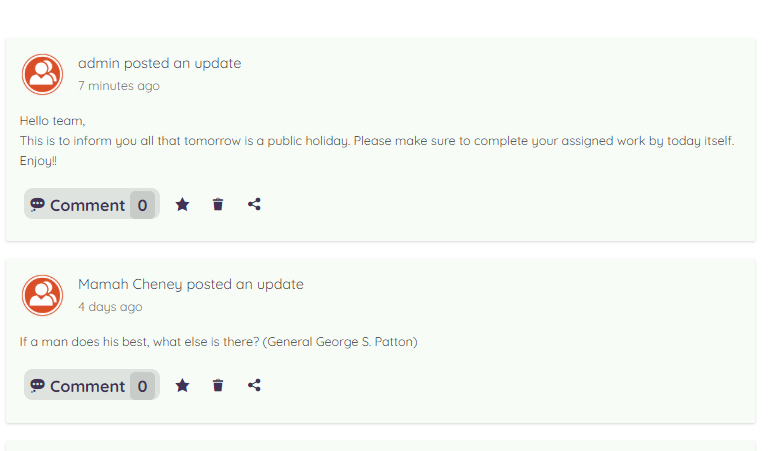This screenshot has height=451, width=780.
Task: Open the '7 minutes ago' timestamp link
Action: click(119, 86)
